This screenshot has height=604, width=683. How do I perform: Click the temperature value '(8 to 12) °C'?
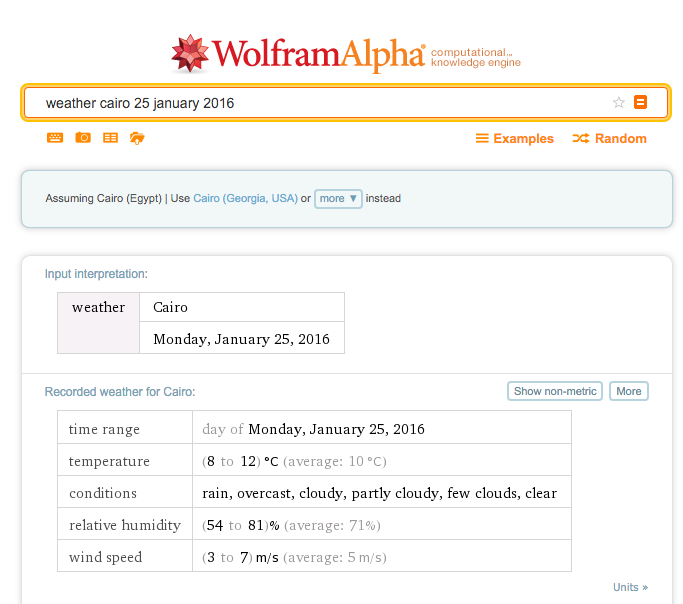240,461
